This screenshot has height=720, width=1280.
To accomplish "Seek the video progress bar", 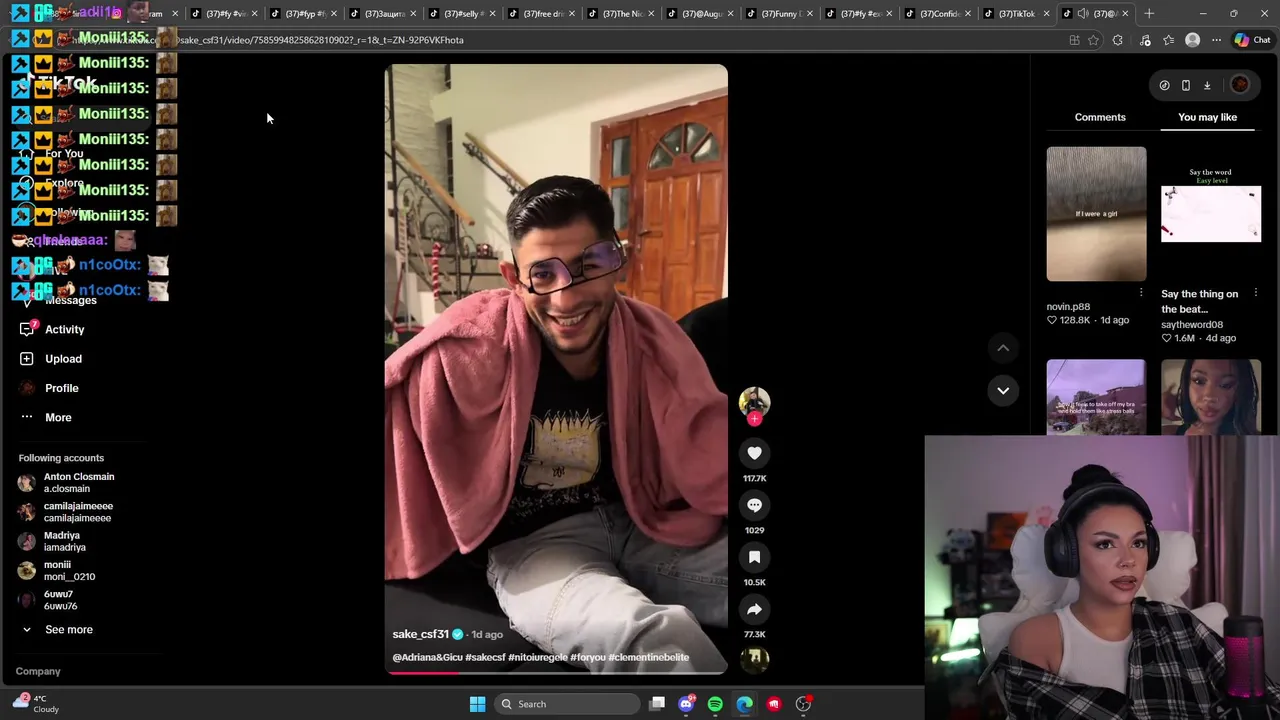I will tap(556, 673).
